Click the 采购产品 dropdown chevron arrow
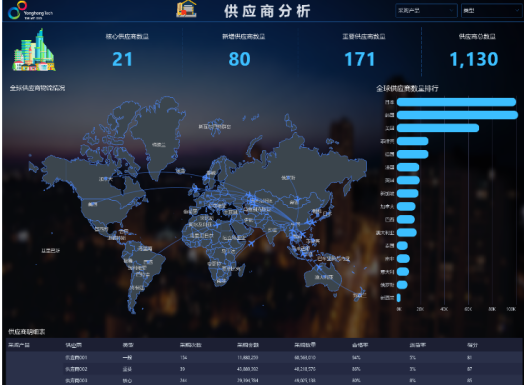The image size is (525, 385). 451,11
